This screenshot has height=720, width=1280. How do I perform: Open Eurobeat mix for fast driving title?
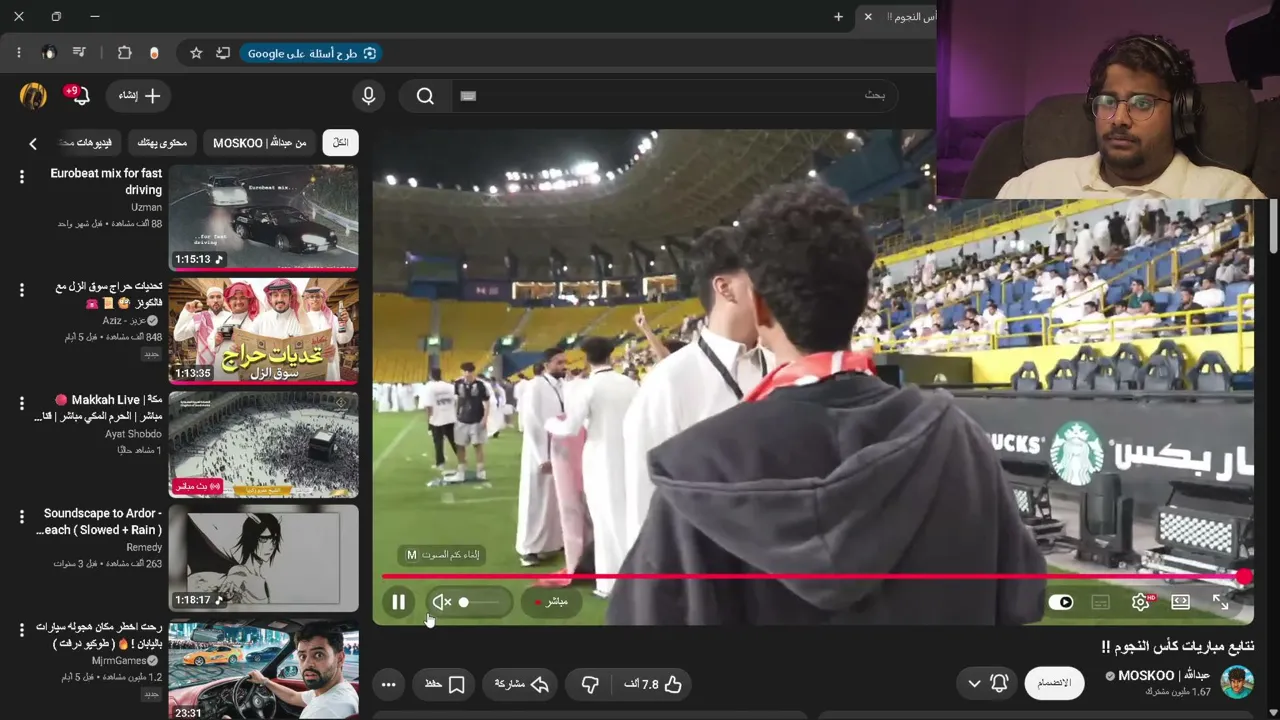[x=106, y=181]
